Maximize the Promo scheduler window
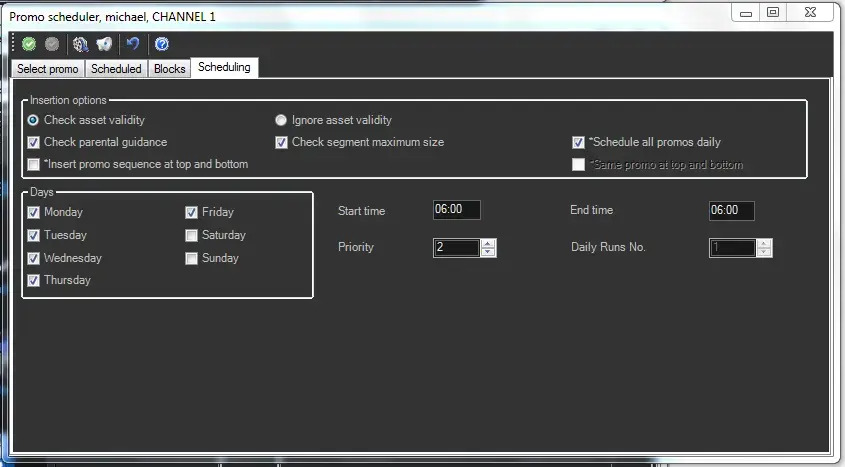This screenshot has height=467, width=845. 773,12
